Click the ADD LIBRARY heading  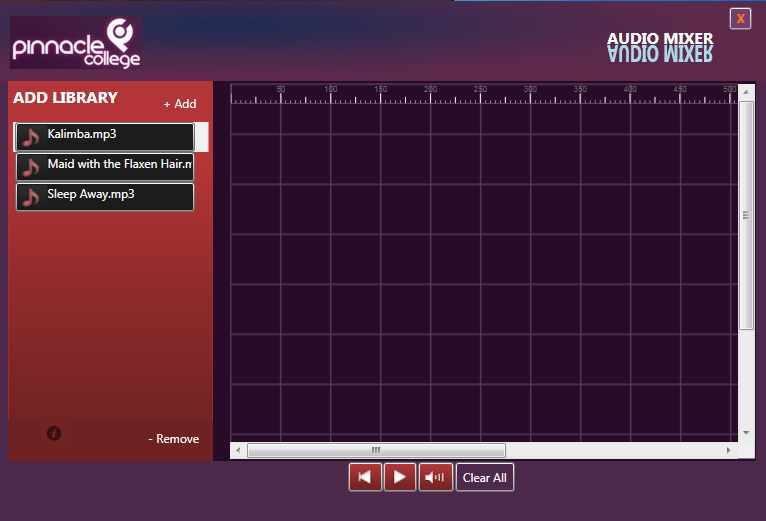pyautogui.click(x=65, y=98)
